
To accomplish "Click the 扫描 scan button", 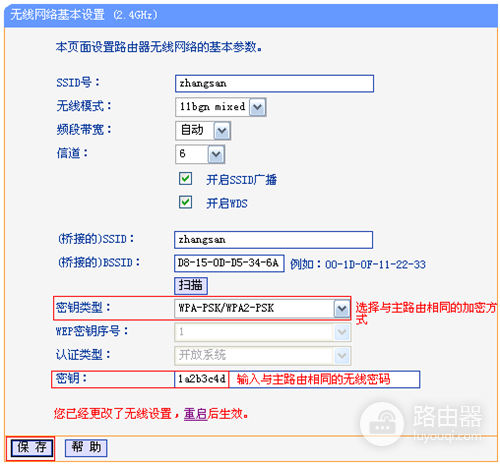I will click(191, 286).
